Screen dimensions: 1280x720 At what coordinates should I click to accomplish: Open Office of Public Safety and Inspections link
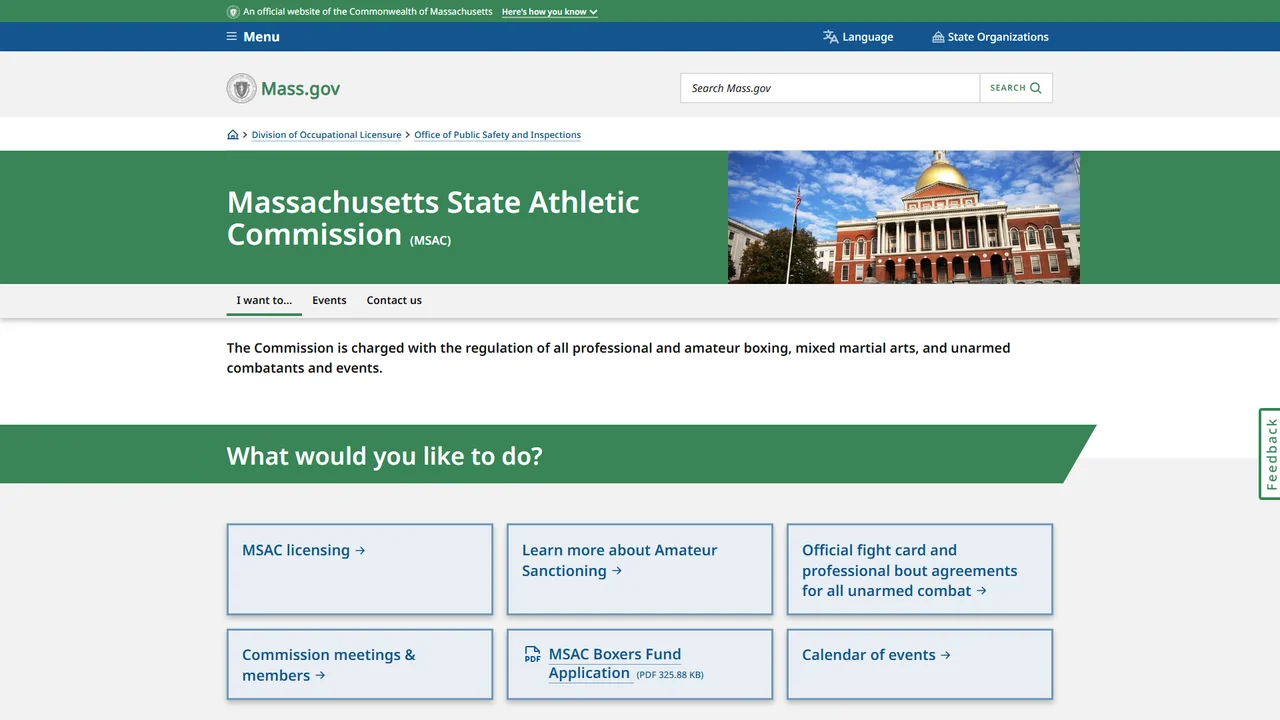click(x=497, y=135)
